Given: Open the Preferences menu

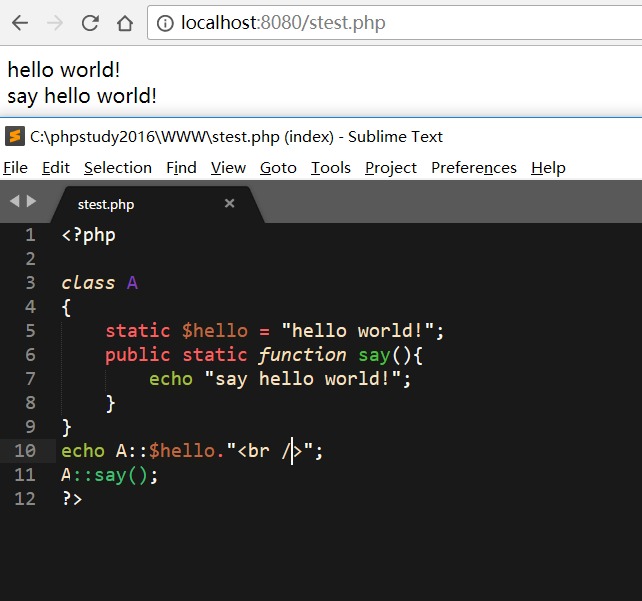Looking at the screenshot, I should point(474,168).
